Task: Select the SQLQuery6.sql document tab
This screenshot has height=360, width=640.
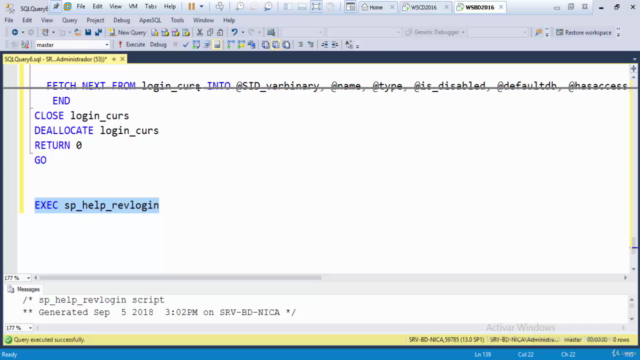Action: pyautogui.click(x=56, y=59)
